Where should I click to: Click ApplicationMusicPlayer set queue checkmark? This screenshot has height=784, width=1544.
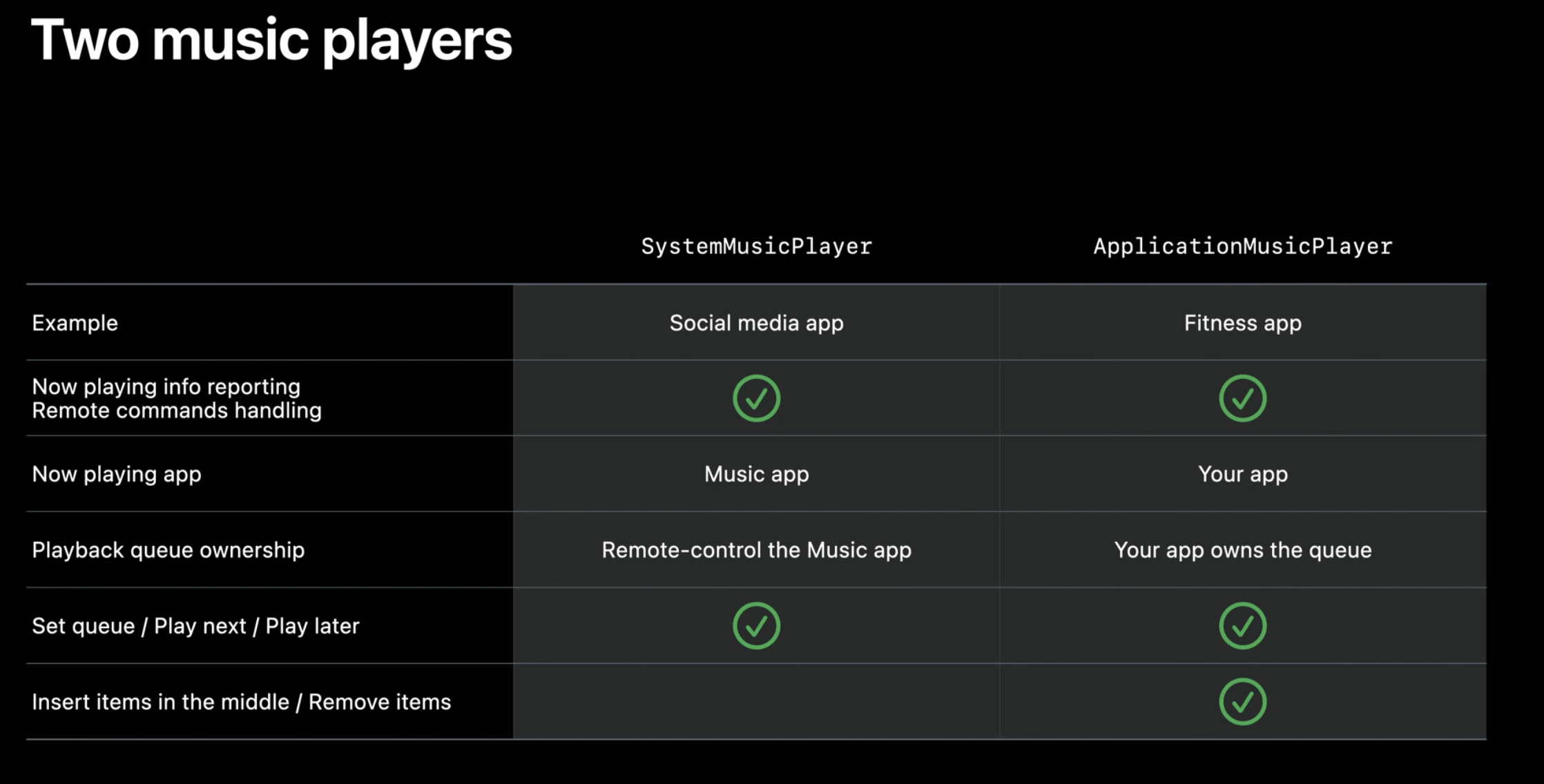tap(1242, 626)
